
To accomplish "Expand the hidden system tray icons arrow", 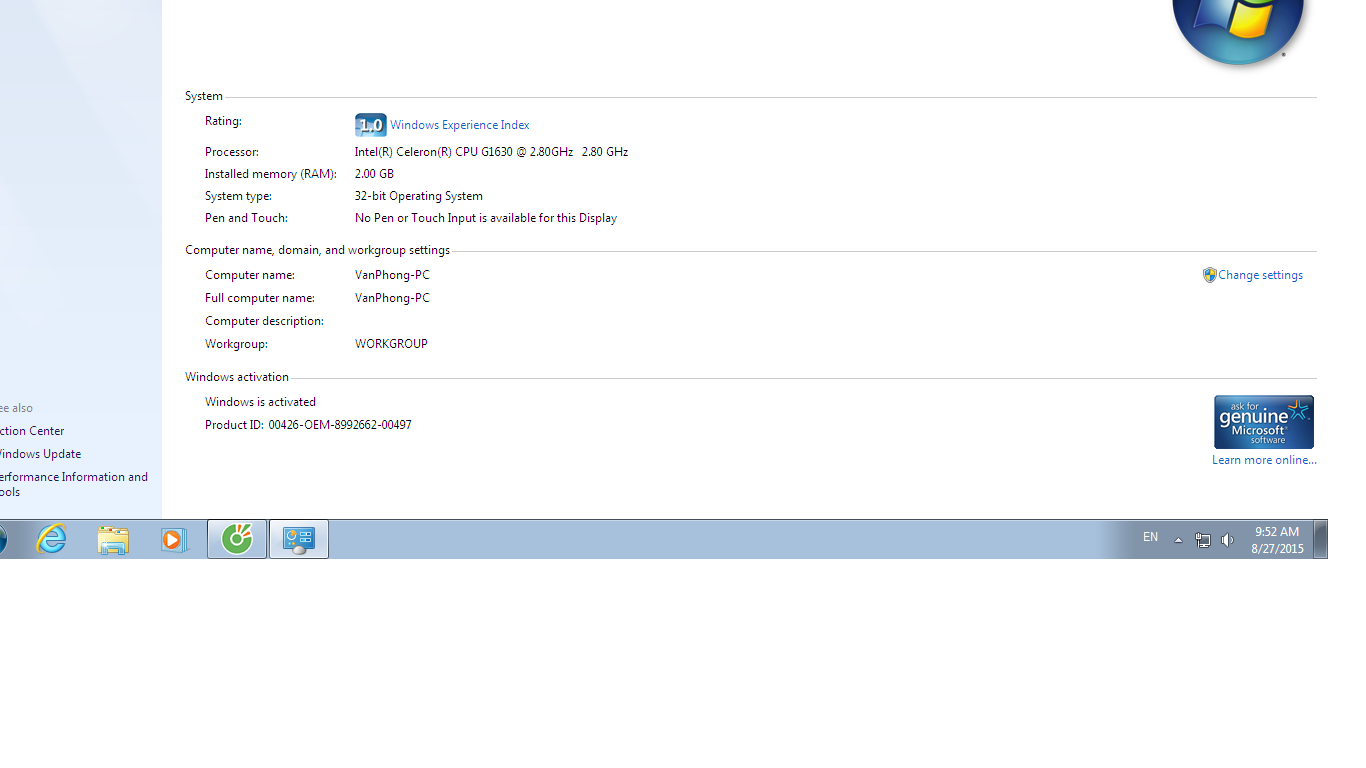I will 1178,540.
